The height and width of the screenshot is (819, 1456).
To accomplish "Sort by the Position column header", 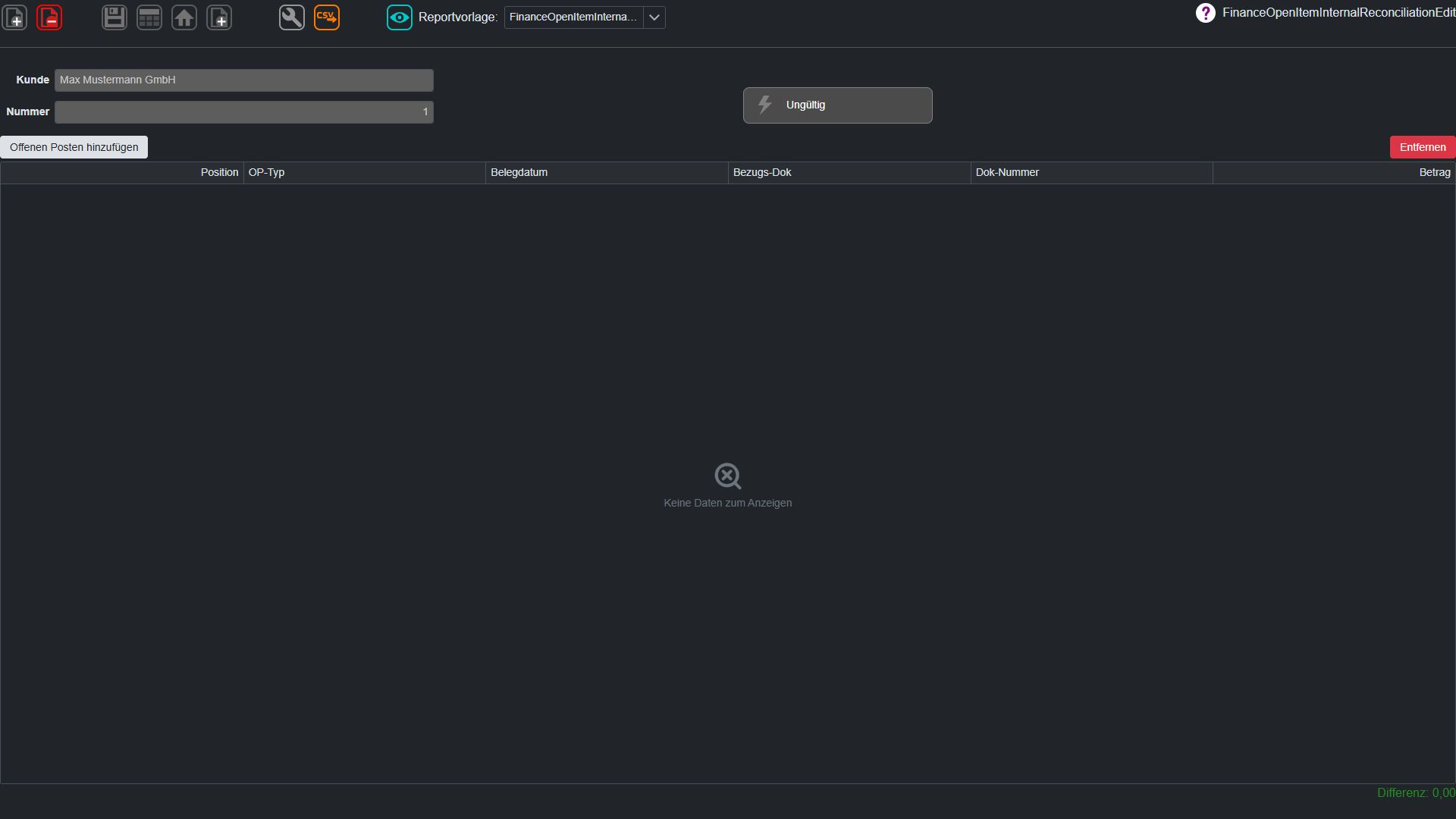I will pyautogui.click(x=122, y=173).
